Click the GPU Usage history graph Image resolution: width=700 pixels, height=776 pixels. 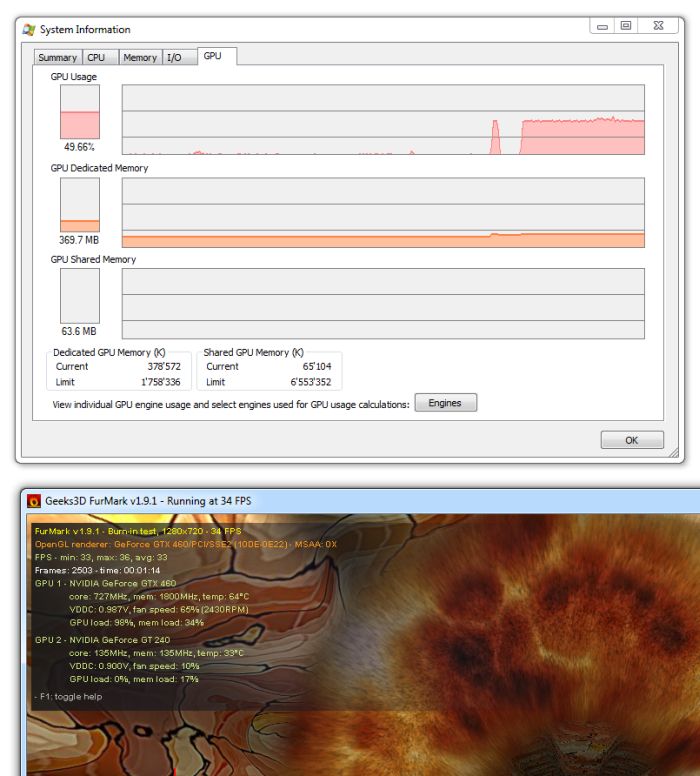tap(383, 119)
